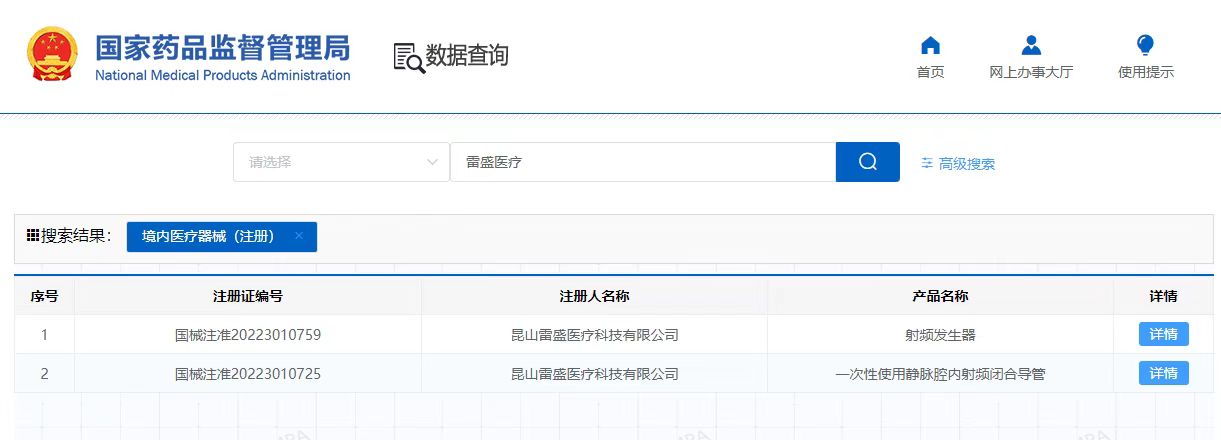
Task: Click the national emblem logo
Action: (53, 54)
